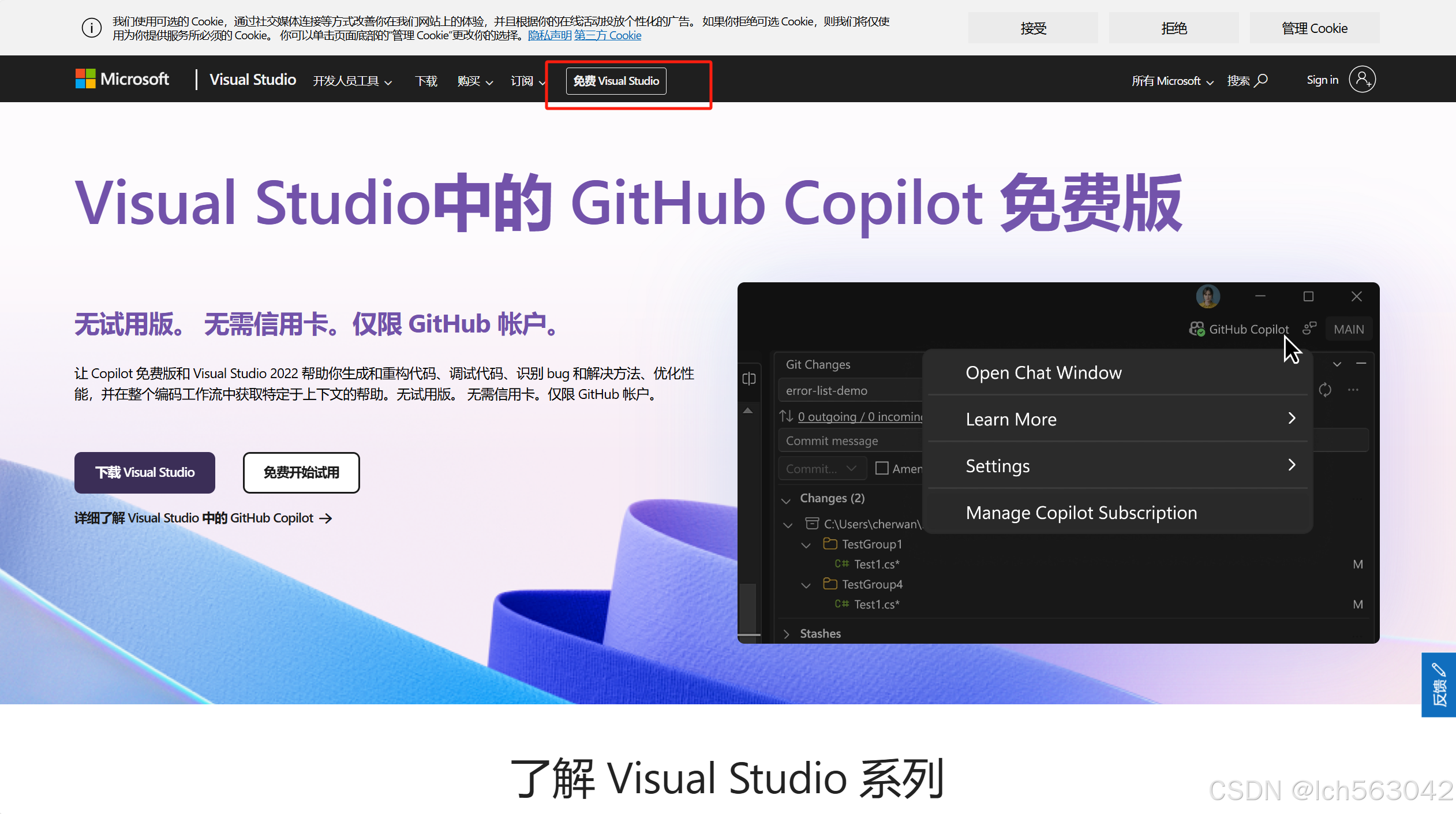Screen dimensions: 1456x814
Task: Click the feedback pencil side tab
Action: coord(1439,685)
